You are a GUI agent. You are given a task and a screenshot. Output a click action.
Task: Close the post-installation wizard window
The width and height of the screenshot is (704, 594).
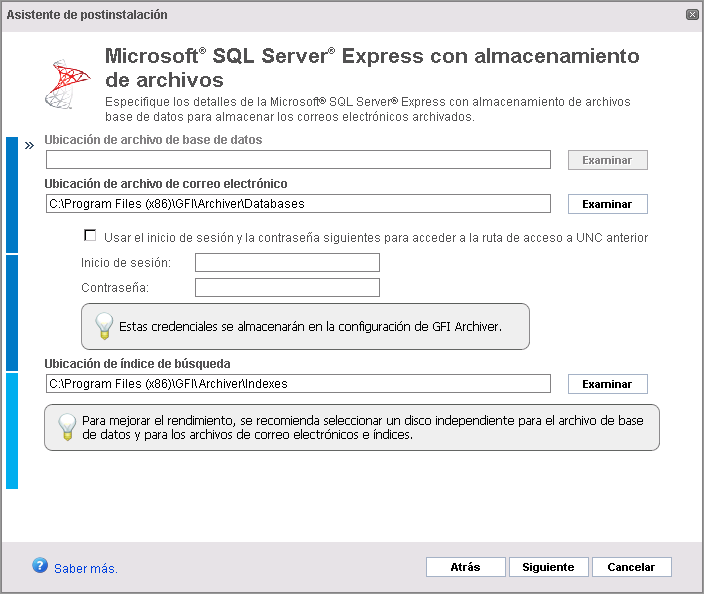click(692, 14)
